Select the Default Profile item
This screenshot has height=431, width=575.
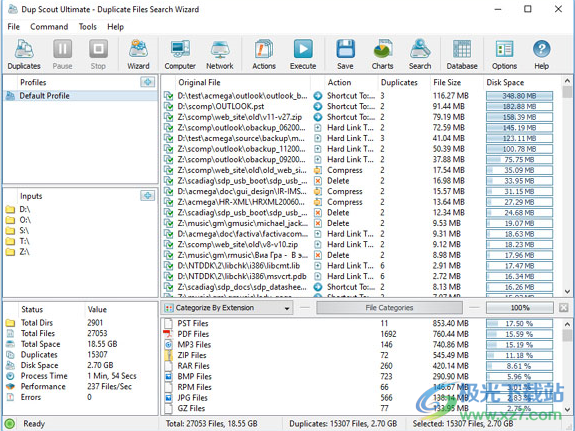(80, 96)
